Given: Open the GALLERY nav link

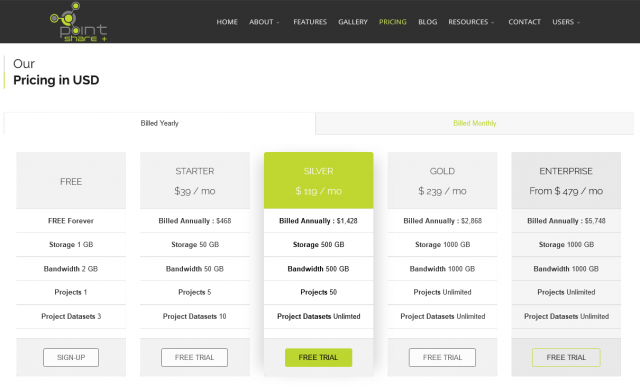Looking at the screenshot, I should (353, 22).
